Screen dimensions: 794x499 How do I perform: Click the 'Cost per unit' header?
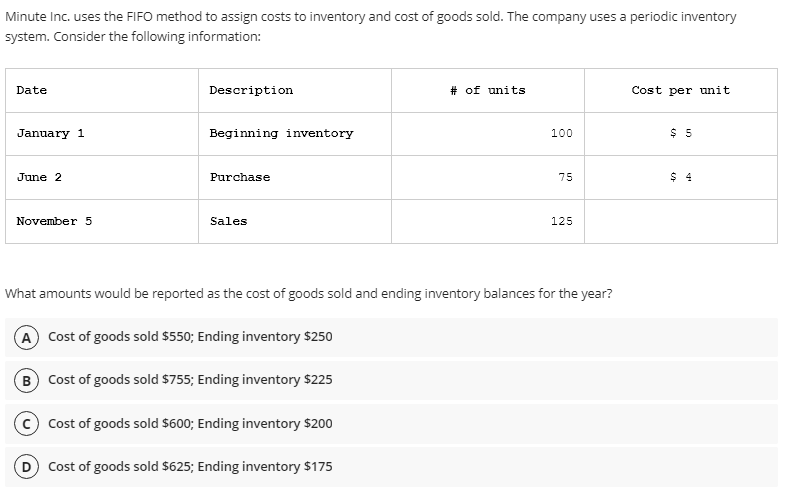680,90
